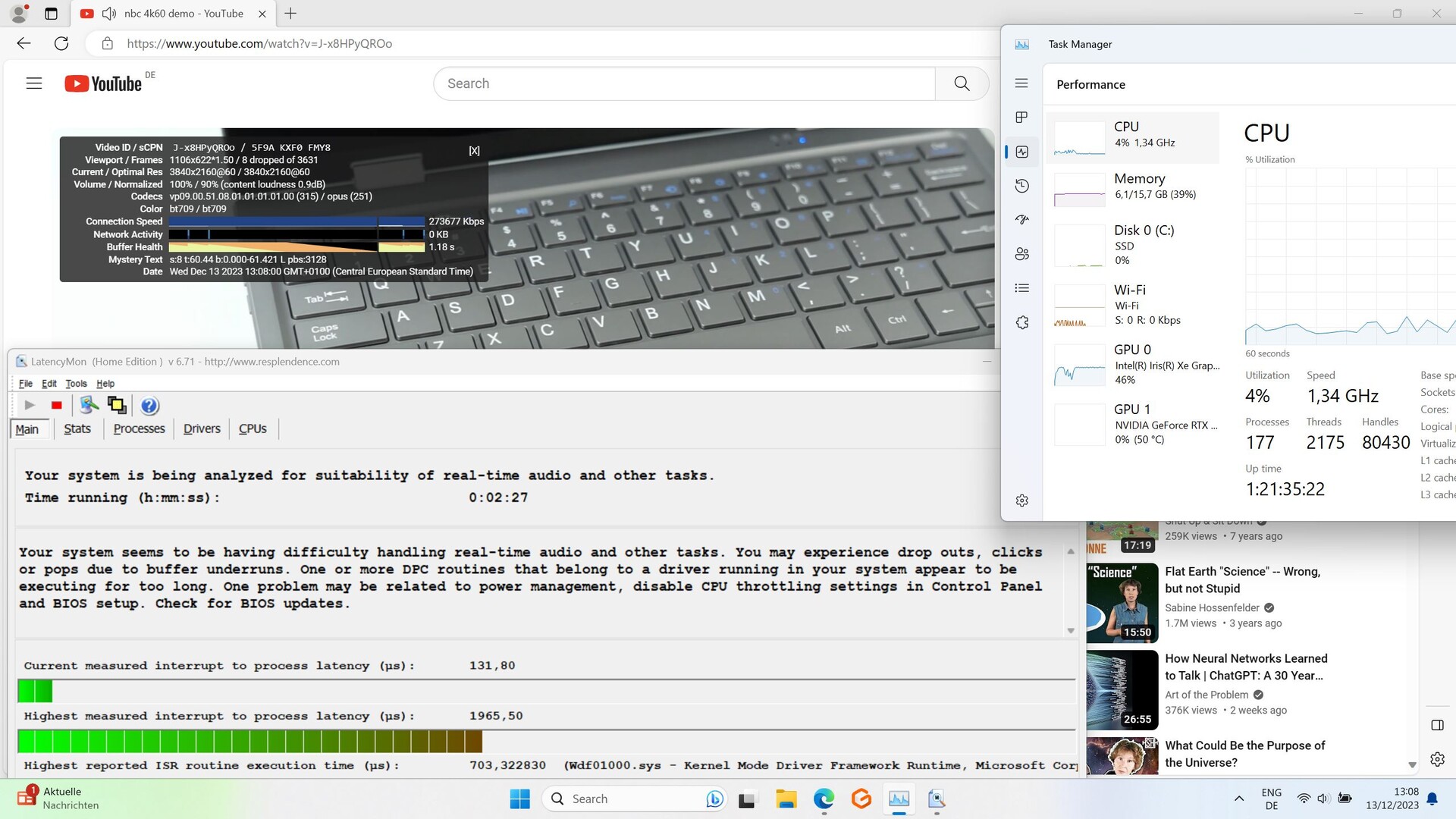Select GPU 0 Intel Iris Xe entry
The height and width of the screenshot is (819, 1456).
(x=1132, y=364)
